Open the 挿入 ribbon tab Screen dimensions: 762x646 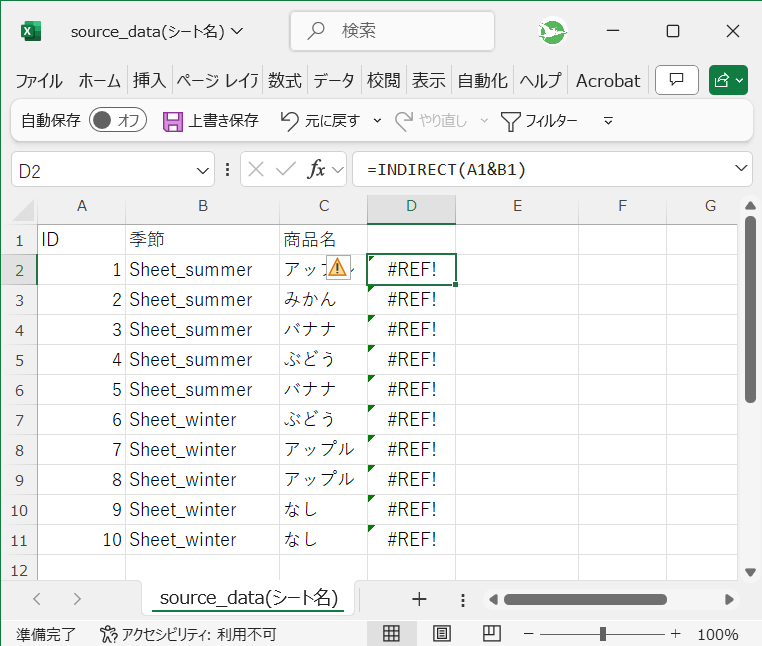[x=150, y=81]
